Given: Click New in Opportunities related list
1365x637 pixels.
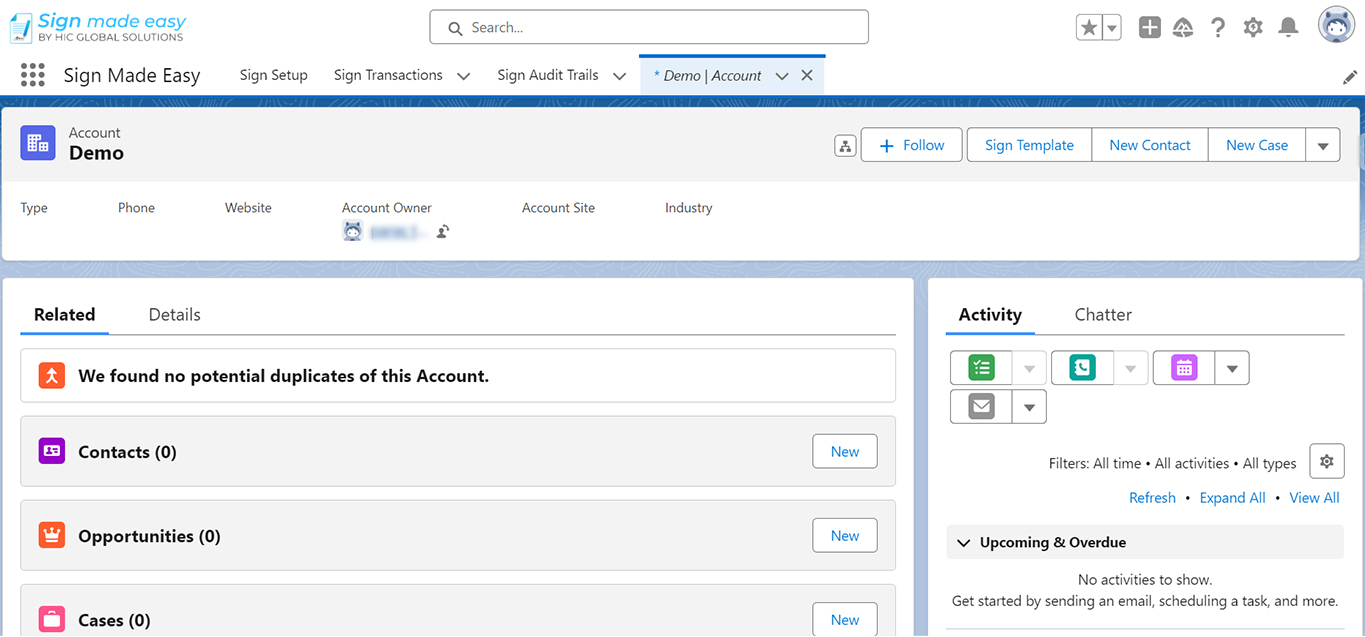Looking at the screenshot, I should [845, 535].
